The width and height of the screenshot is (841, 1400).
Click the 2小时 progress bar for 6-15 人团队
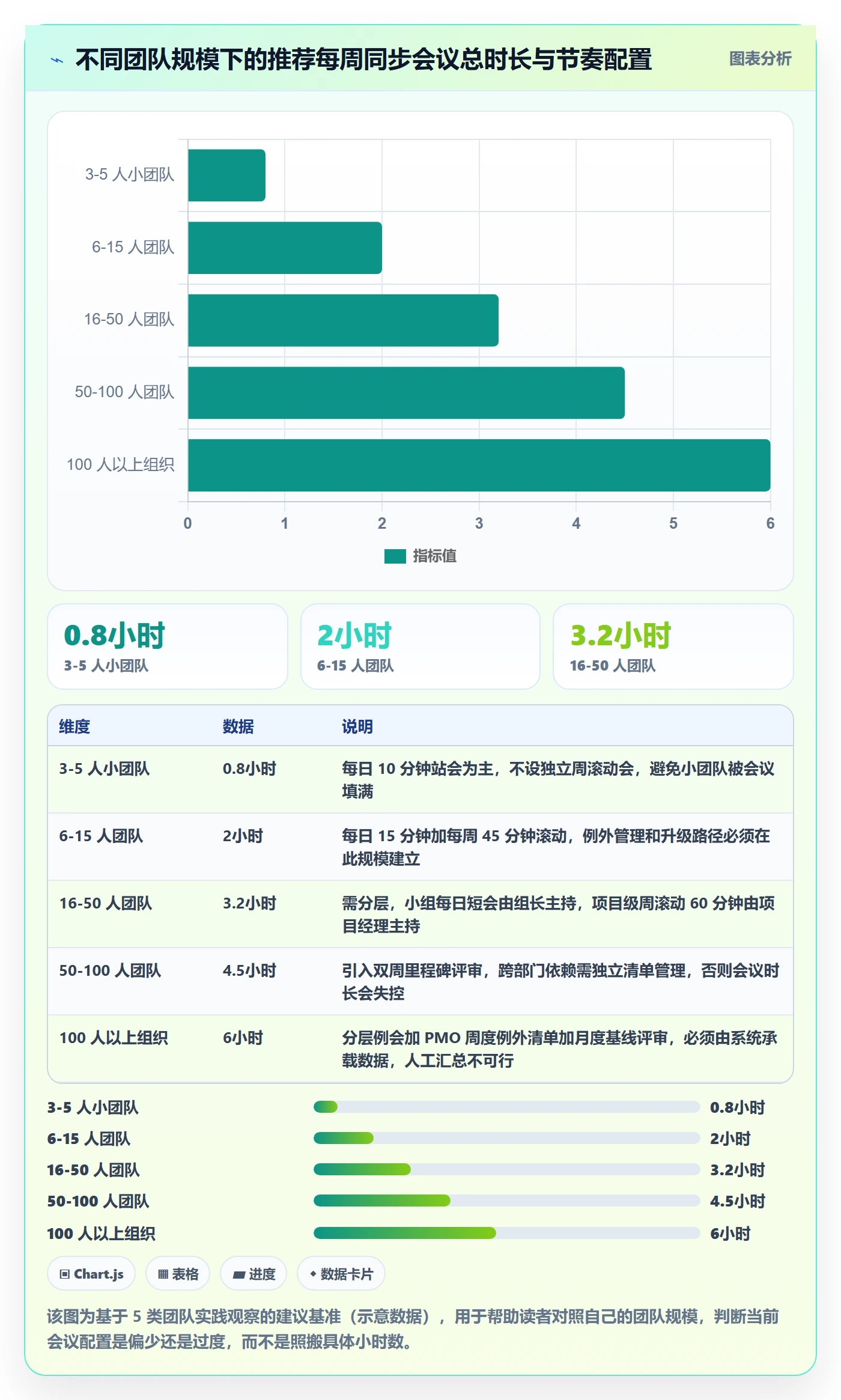click(507, 1138)
